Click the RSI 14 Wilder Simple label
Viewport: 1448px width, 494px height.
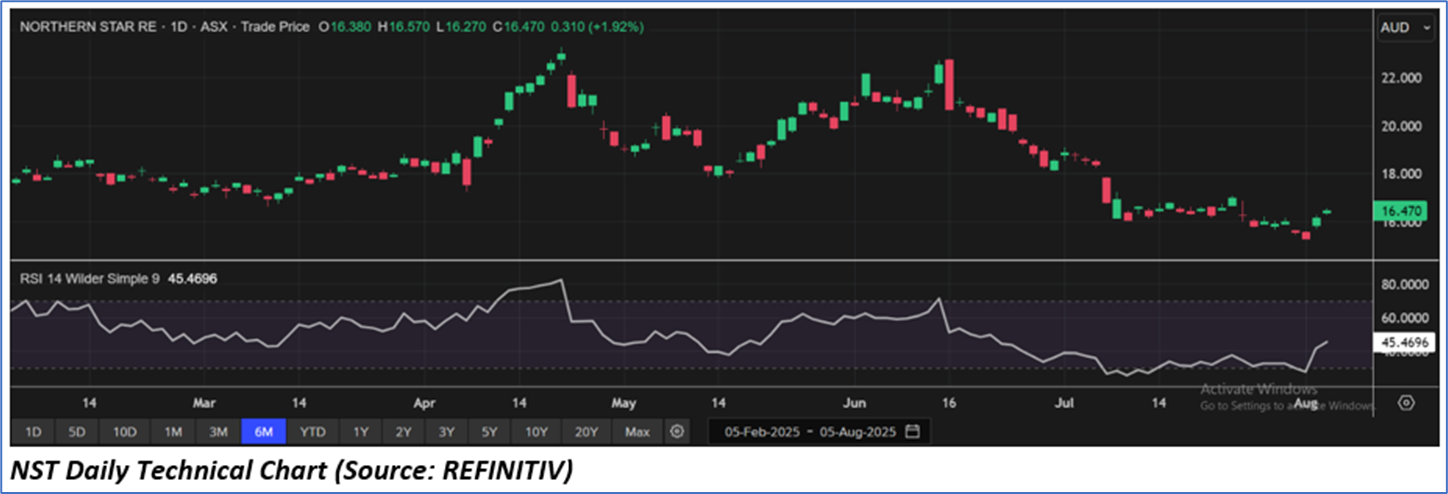(90, 279)
